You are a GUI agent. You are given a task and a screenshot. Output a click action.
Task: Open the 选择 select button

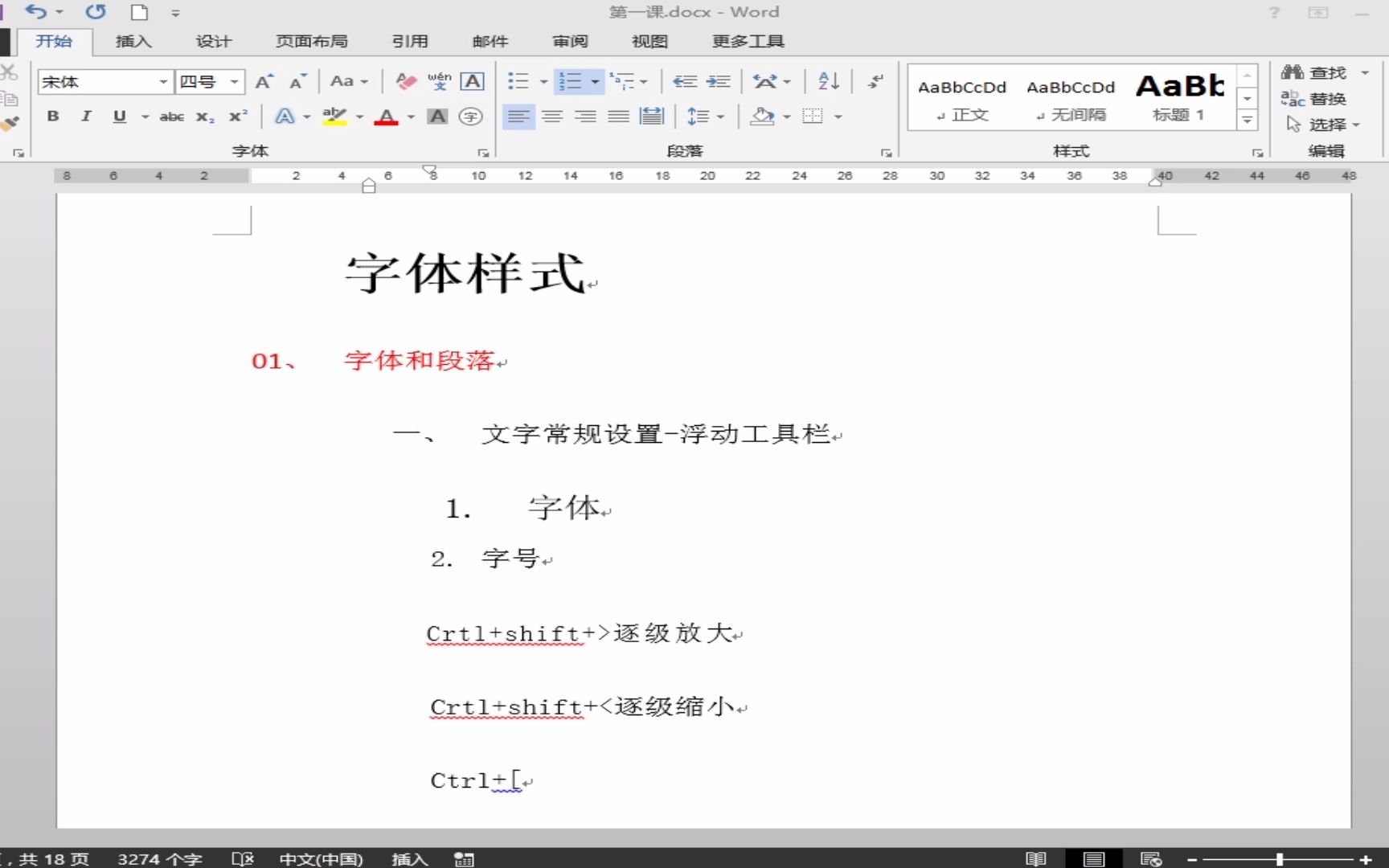(1322, 125)
